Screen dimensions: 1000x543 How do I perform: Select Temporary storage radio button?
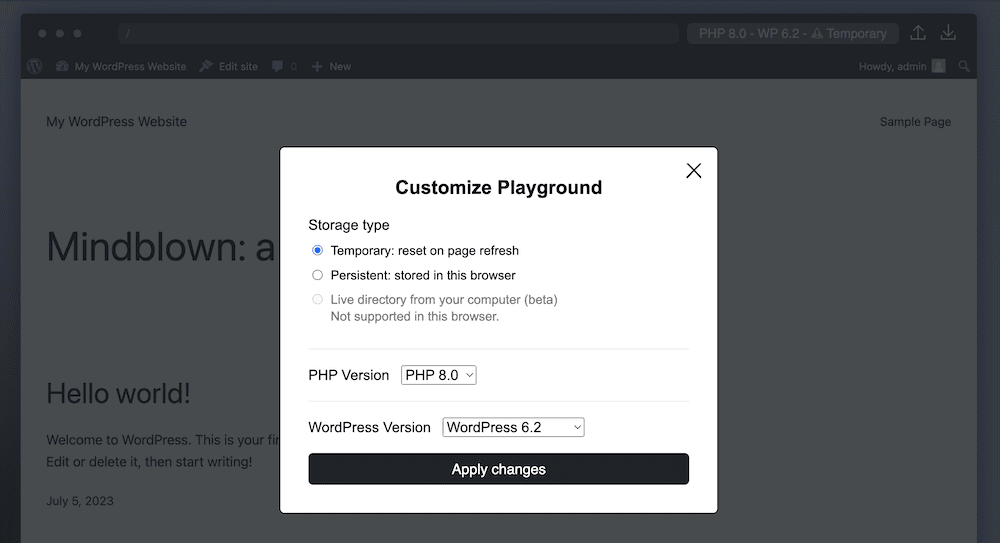(317, 250)
